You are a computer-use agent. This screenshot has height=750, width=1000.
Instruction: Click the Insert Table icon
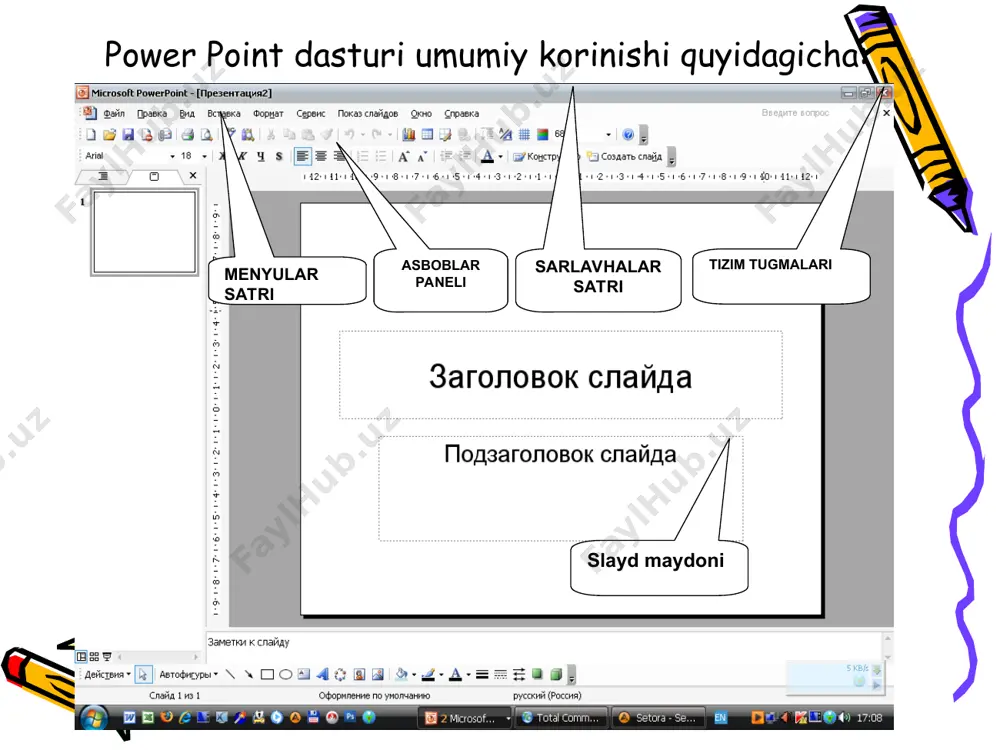(427, 135)
